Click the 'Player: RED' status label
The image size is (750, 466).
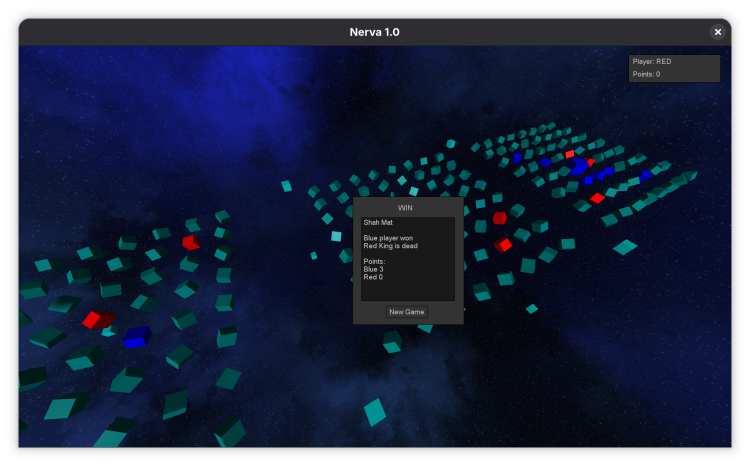[652, 61]
